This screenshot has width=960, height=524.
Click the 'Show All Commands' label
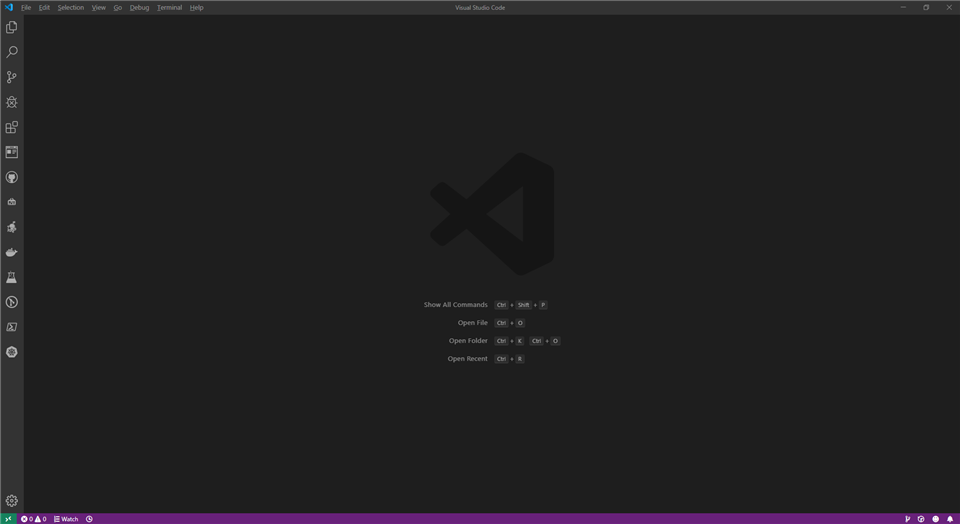(x=456, y=305)
